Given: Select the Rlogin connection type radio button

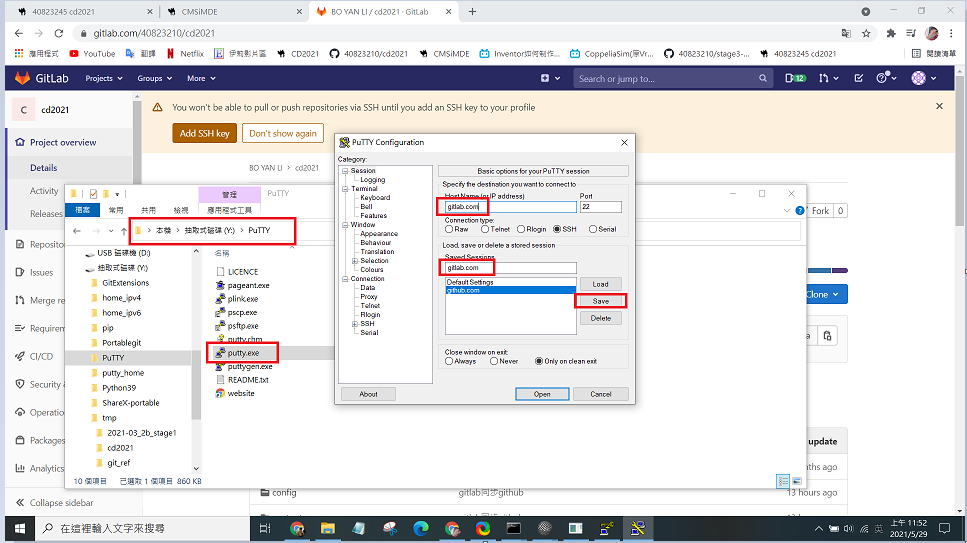Looking at the screenshot, I should tap(521, 229).
